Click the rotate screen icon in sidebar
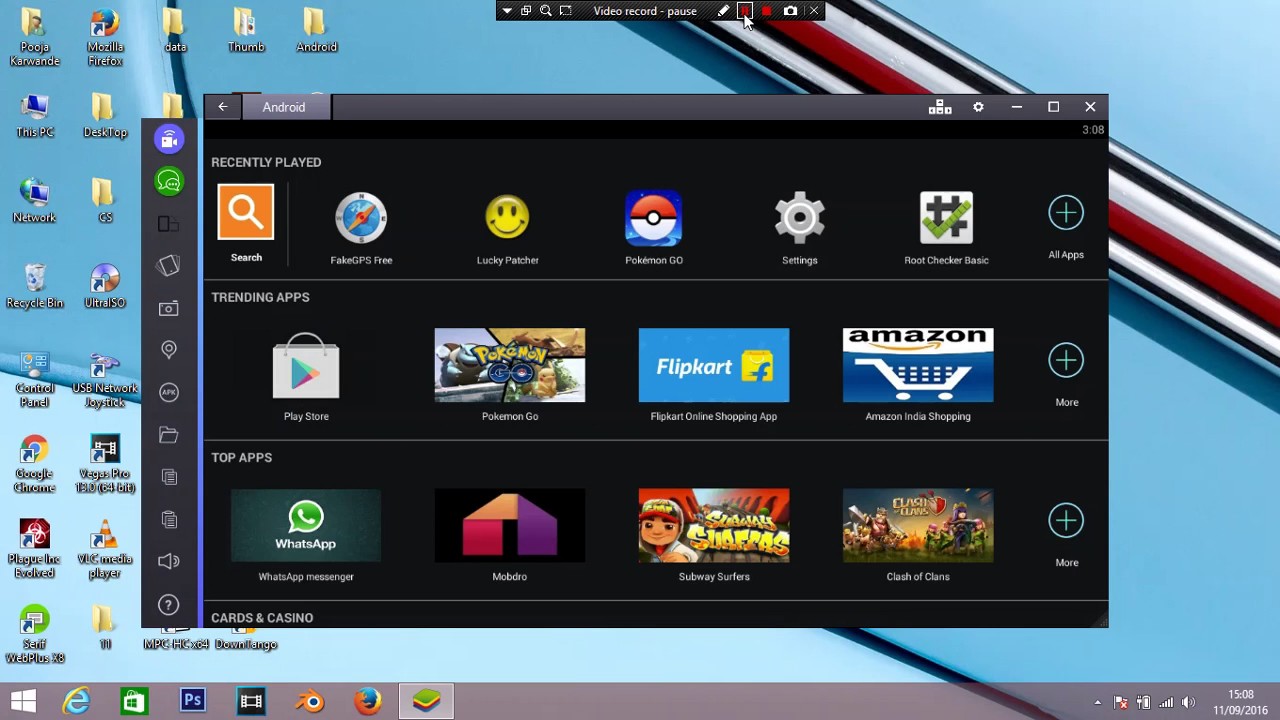Image resolution: width=1280 pixels, height=720 pixels. tap(169, 223)
